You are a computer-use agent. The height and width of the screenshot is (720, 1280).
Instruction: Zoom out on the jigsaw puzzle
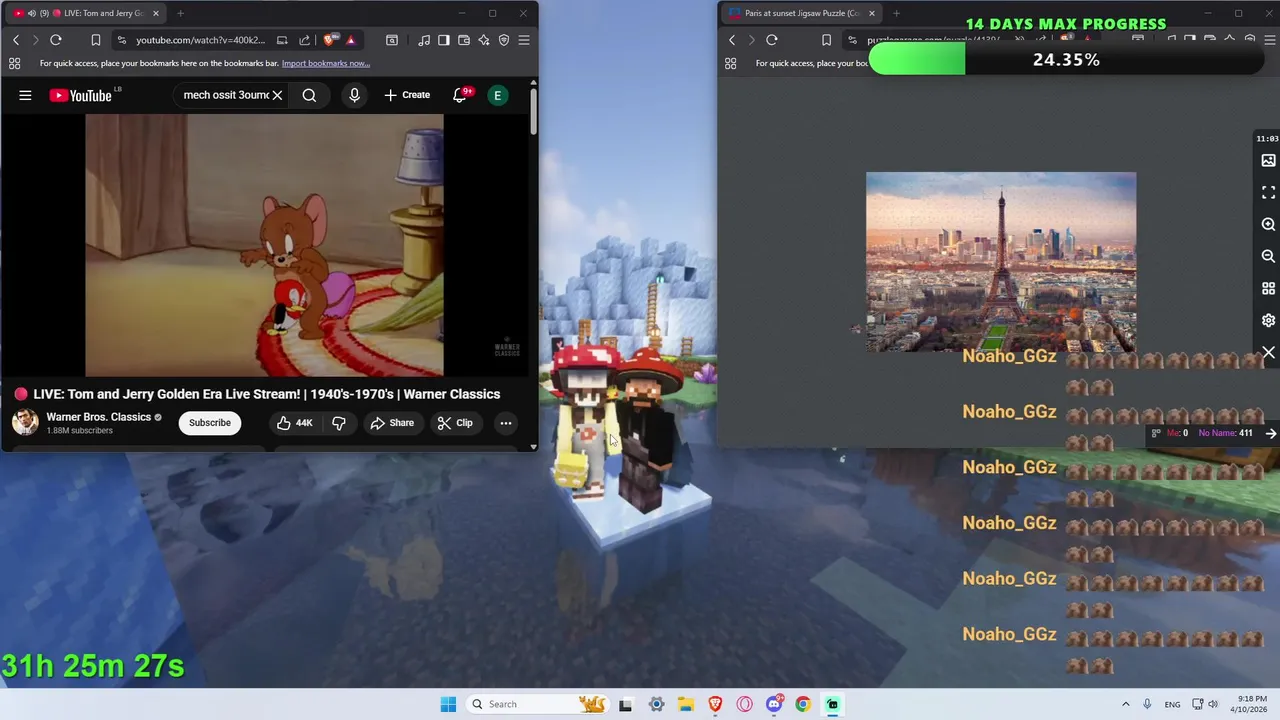coord(1268,256)
